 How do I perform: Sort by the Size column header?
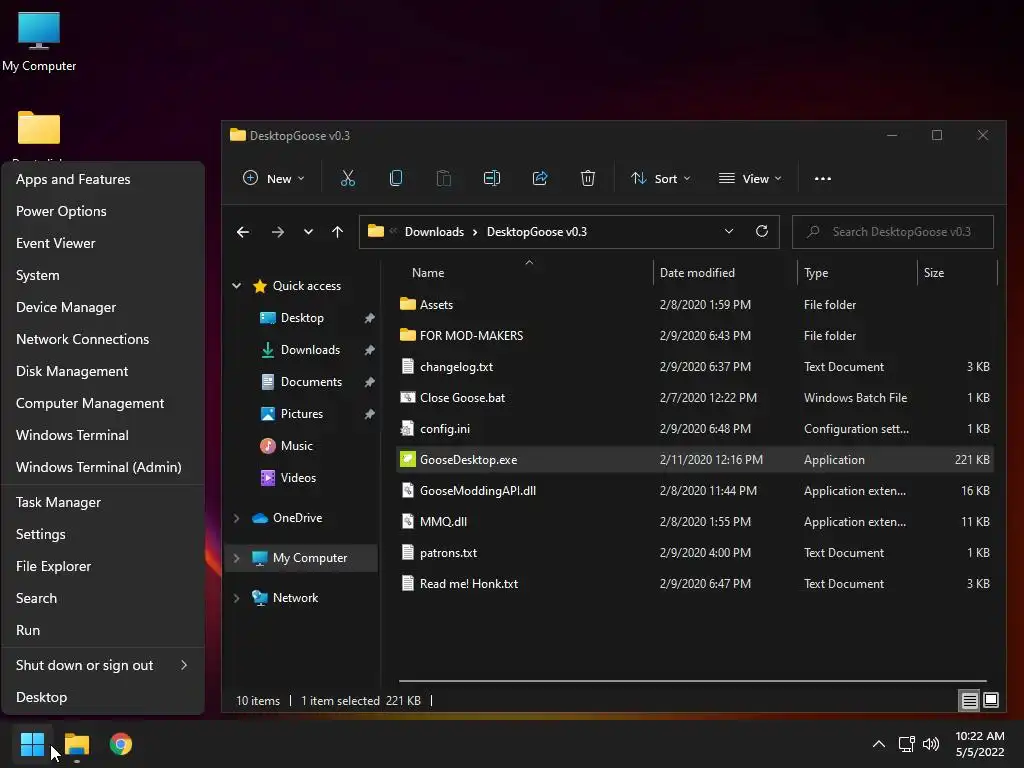pyautogui.click(x=934, y=273)
